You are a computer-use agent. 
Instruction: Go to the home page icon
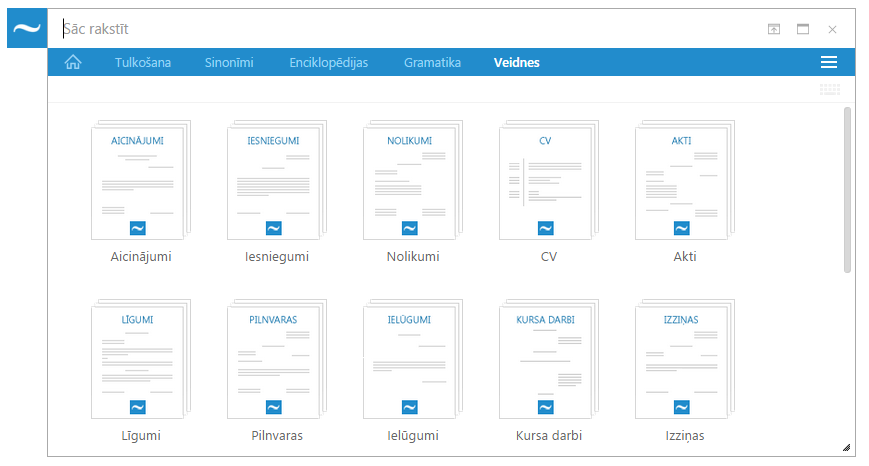tap(73, 63)
